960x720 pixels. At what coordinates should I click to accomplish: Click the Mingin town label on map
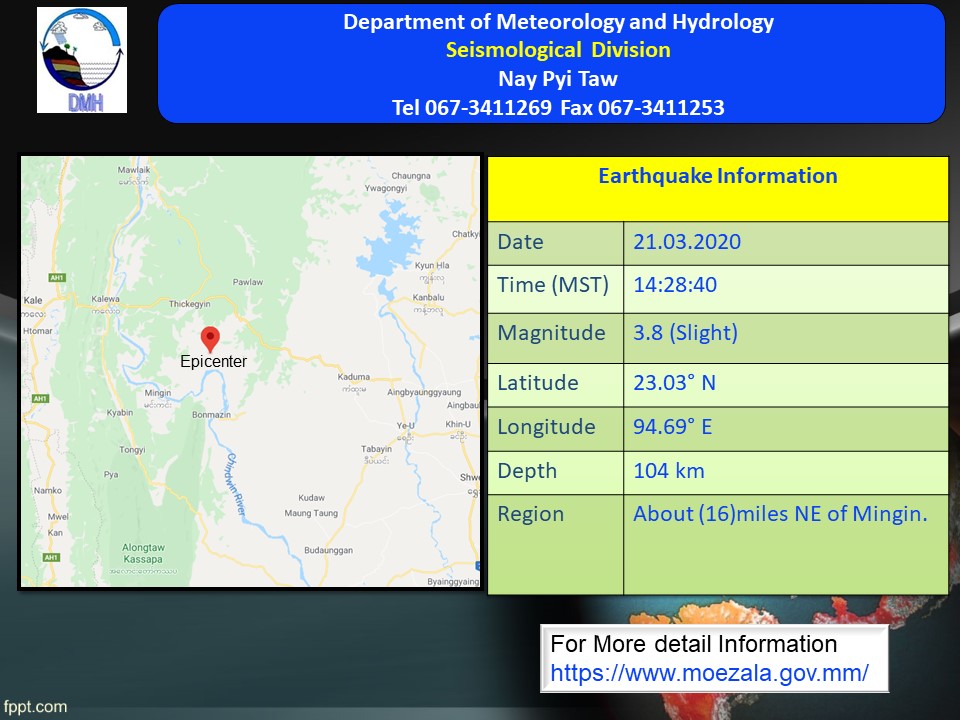tap(158, 393)
